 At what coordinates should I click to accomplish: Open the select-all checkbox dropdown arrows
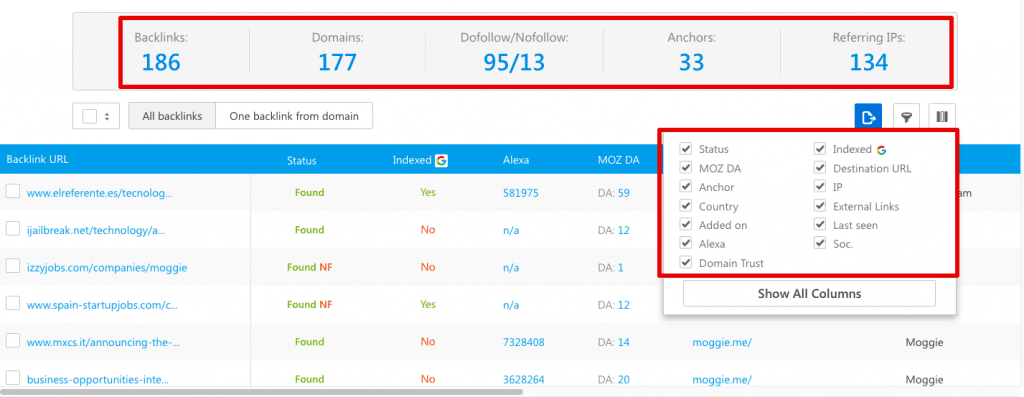click(x=106, y=116)
